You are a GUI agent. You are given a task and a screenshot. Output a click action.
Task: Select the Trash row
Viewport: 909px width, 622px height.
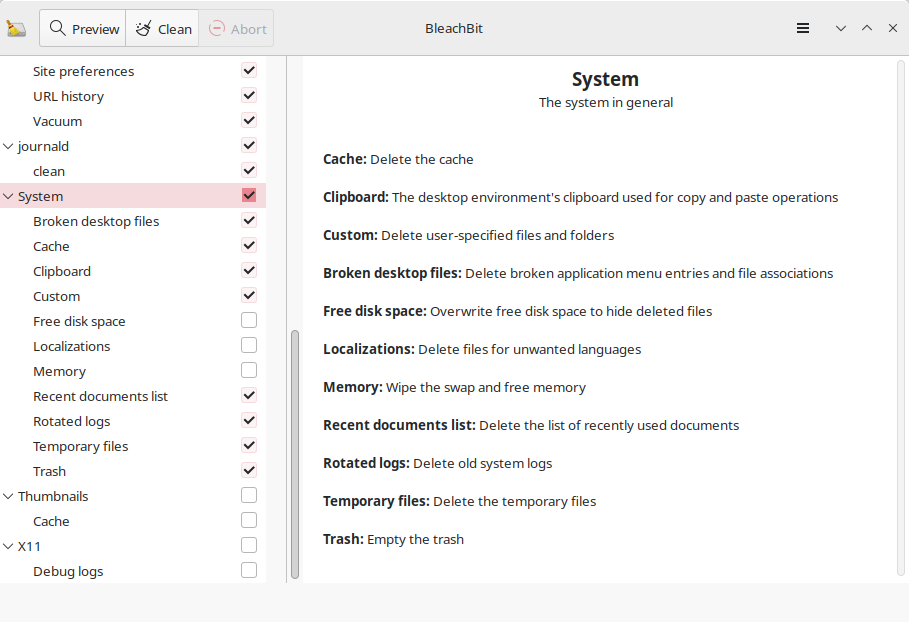click(x=133, y=470)
